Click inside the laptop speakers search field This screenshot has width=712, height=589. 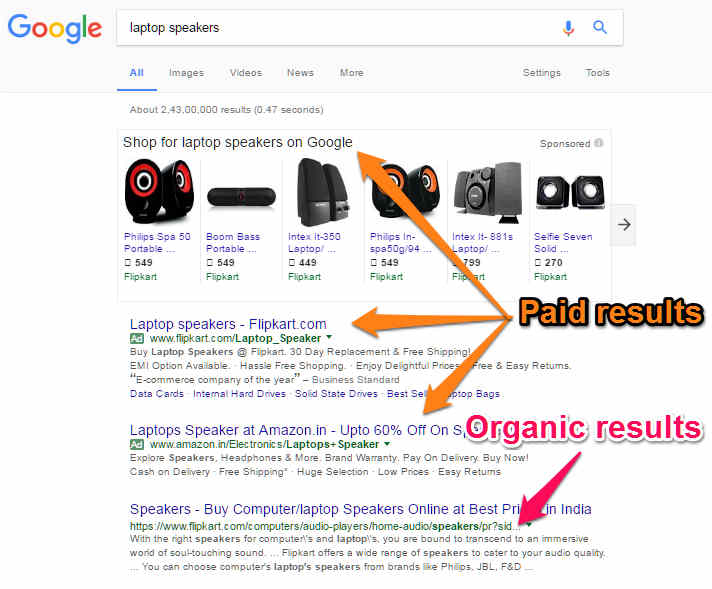336,28
